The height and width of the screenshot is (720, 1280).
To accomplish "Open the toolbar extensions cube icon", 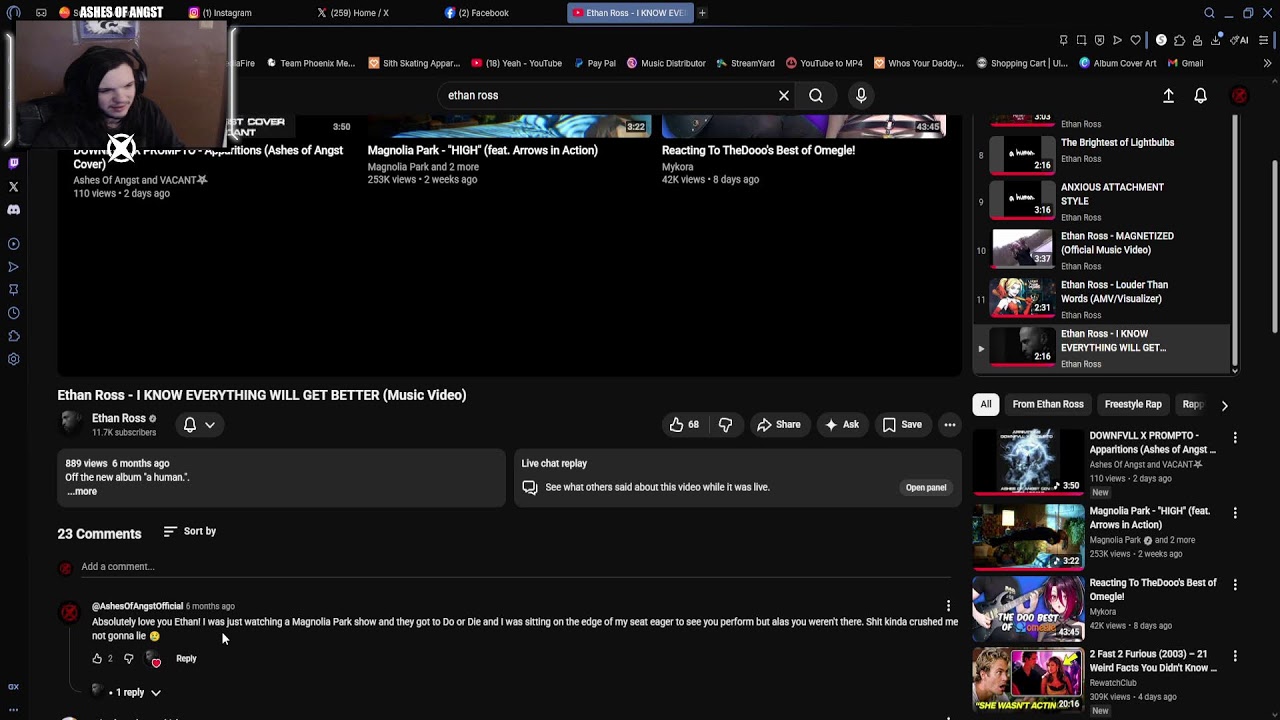I will click(x=1179, y=40).
